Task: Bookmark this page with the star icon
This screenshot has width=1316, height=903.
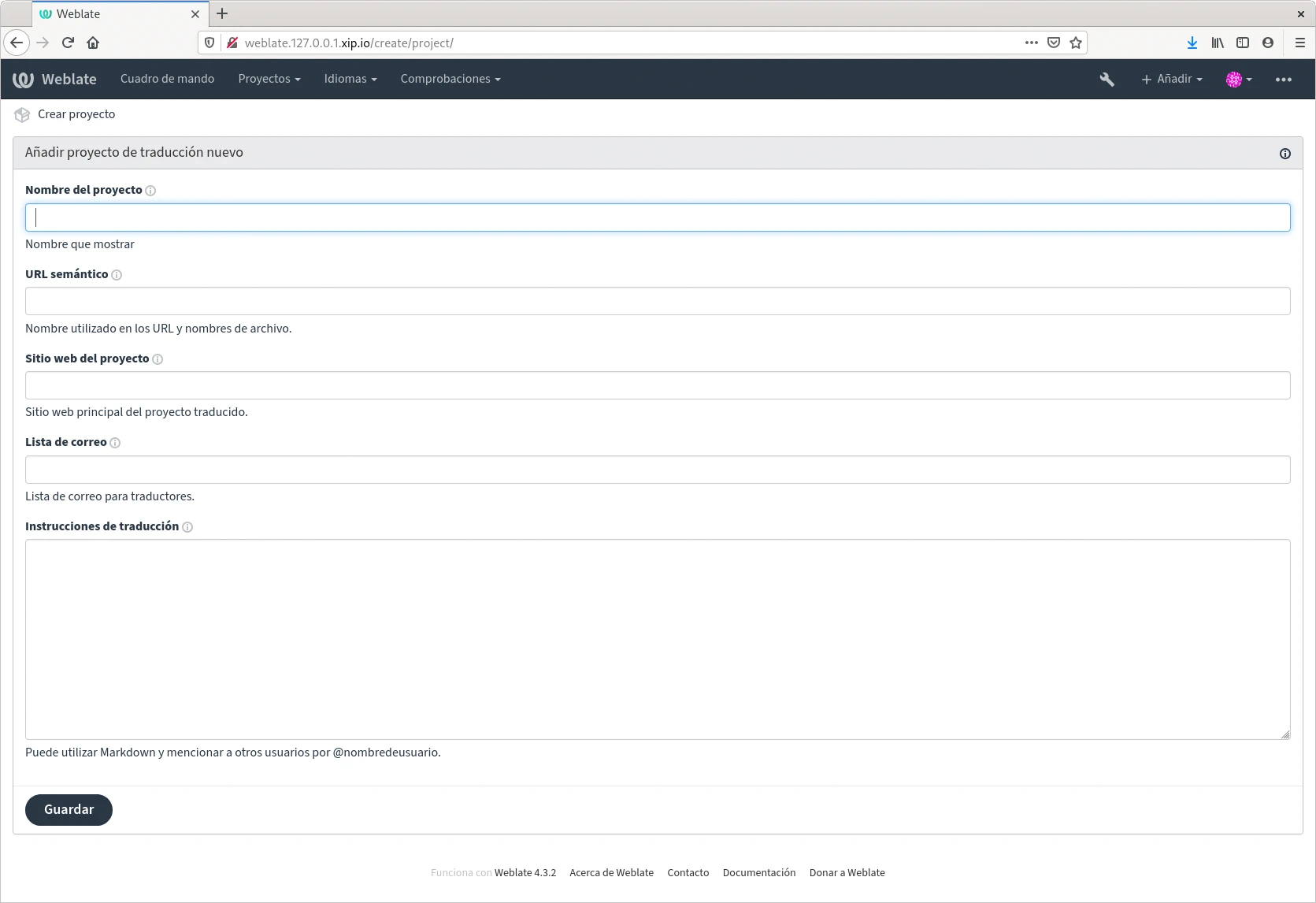Action: click(x=1076, y=43)
